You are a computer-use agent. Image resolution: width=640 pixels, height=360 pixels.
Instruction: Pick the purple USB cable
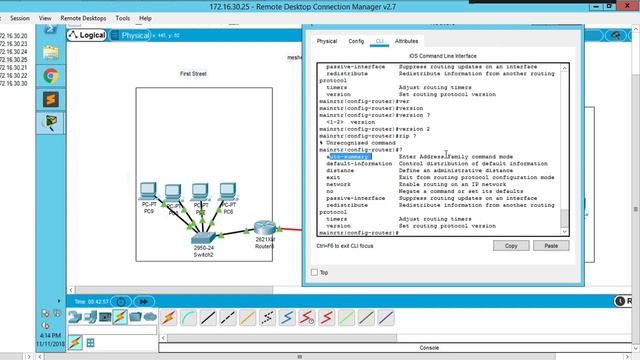click(386, 318)
